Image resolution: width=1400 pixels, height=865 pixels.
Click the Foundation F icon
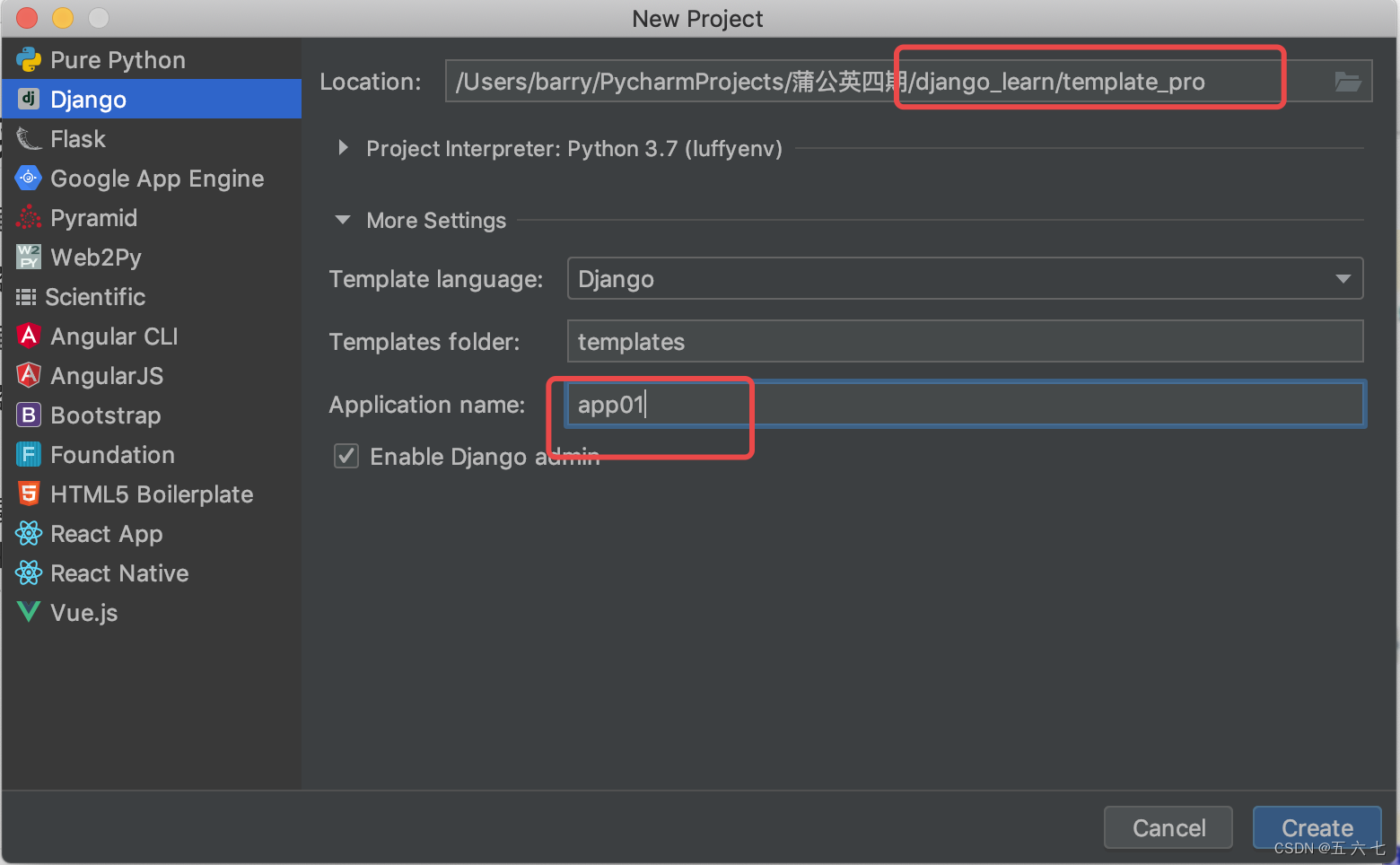[x=29, y=454]
